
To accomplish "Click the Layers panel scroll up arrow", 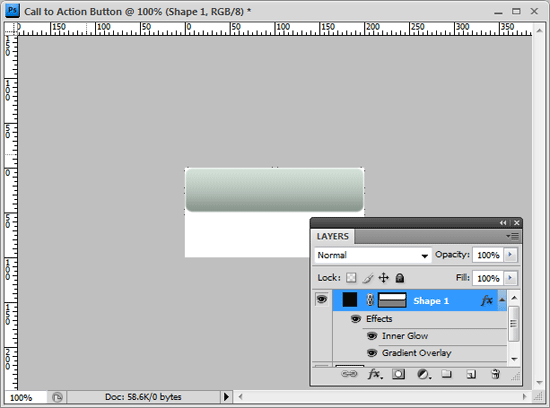I will (x=514, y=298).
